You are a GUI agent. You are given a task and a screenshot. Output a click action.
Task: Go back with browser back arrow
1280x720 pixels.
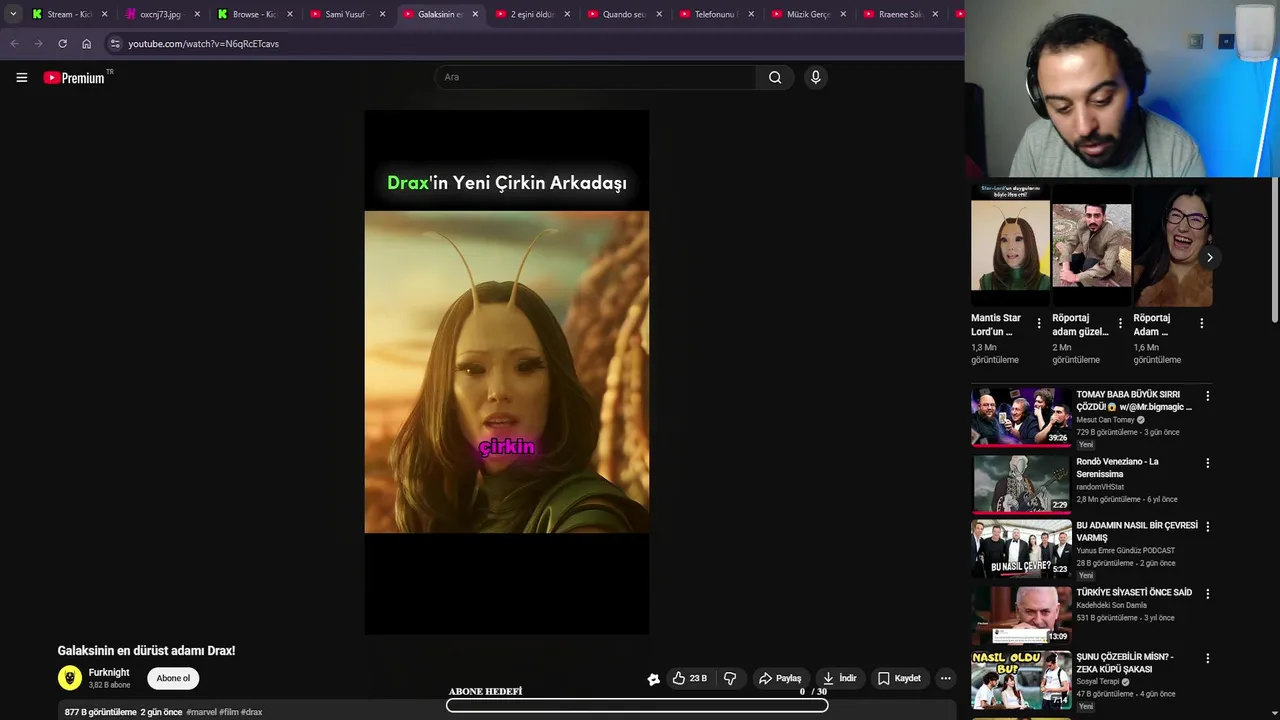point(14,44)
